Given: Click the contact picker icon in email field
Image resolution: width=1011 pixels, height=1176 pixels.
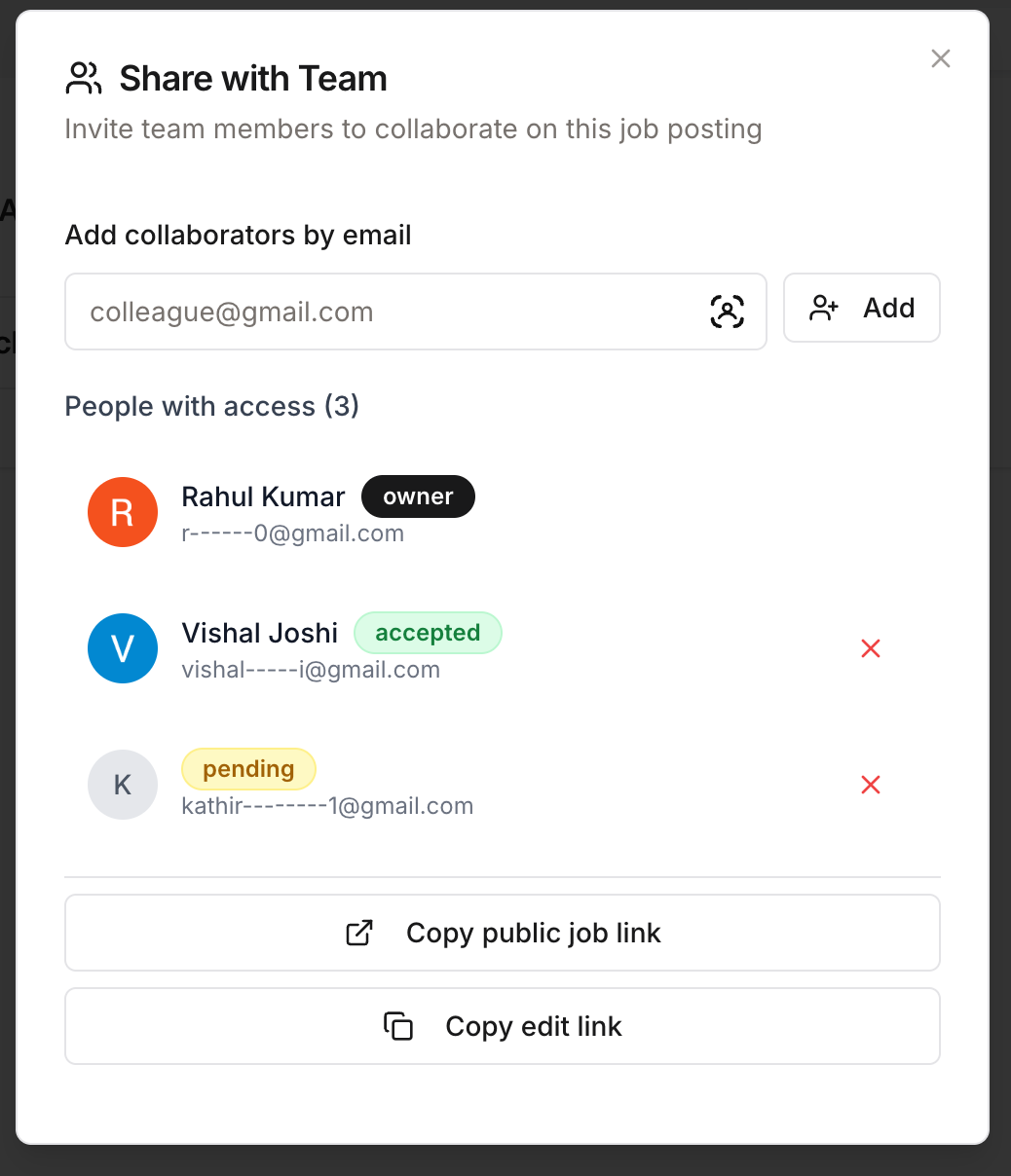Looking at the screenshot, I should (x=727, y=312).
